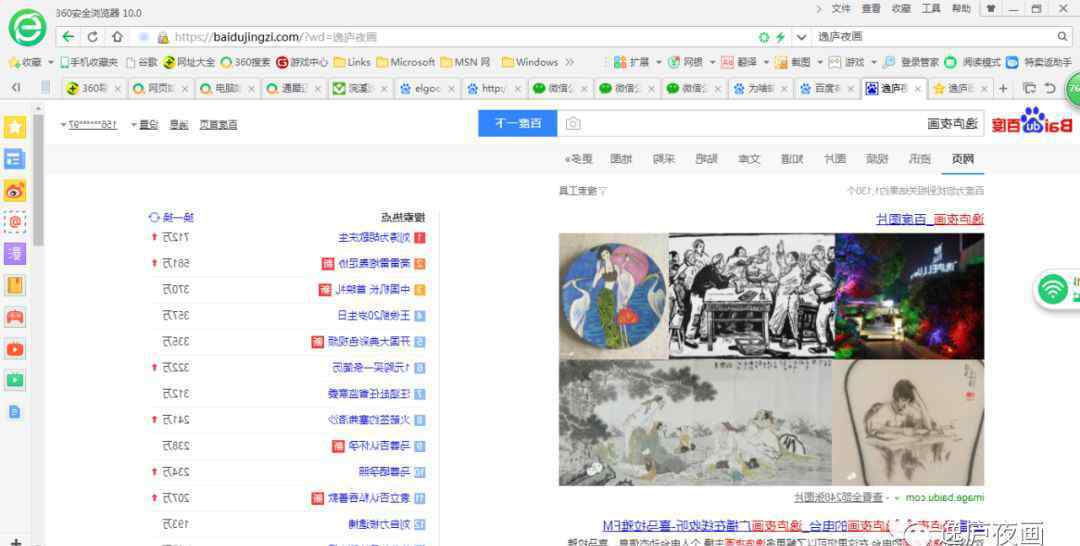
Task: Click the blue mirrored 百度一下 search button
Action: 518,123
